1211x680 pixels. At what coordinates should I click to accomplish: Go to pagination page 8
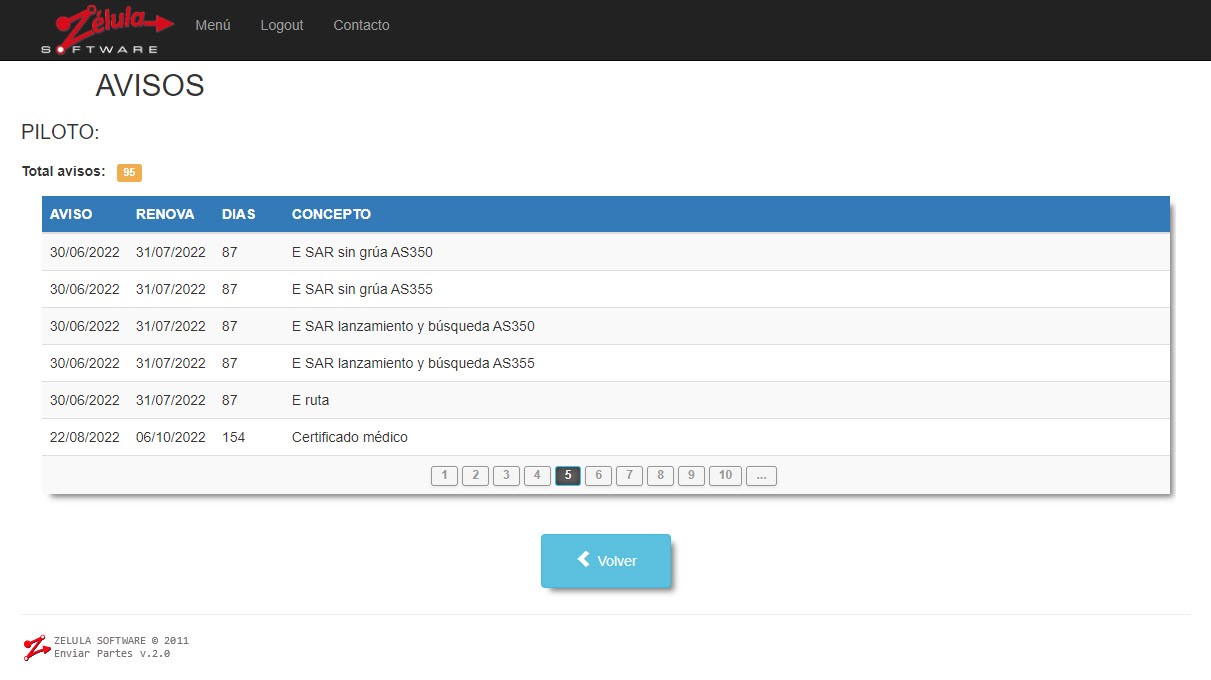pos(660,476)
